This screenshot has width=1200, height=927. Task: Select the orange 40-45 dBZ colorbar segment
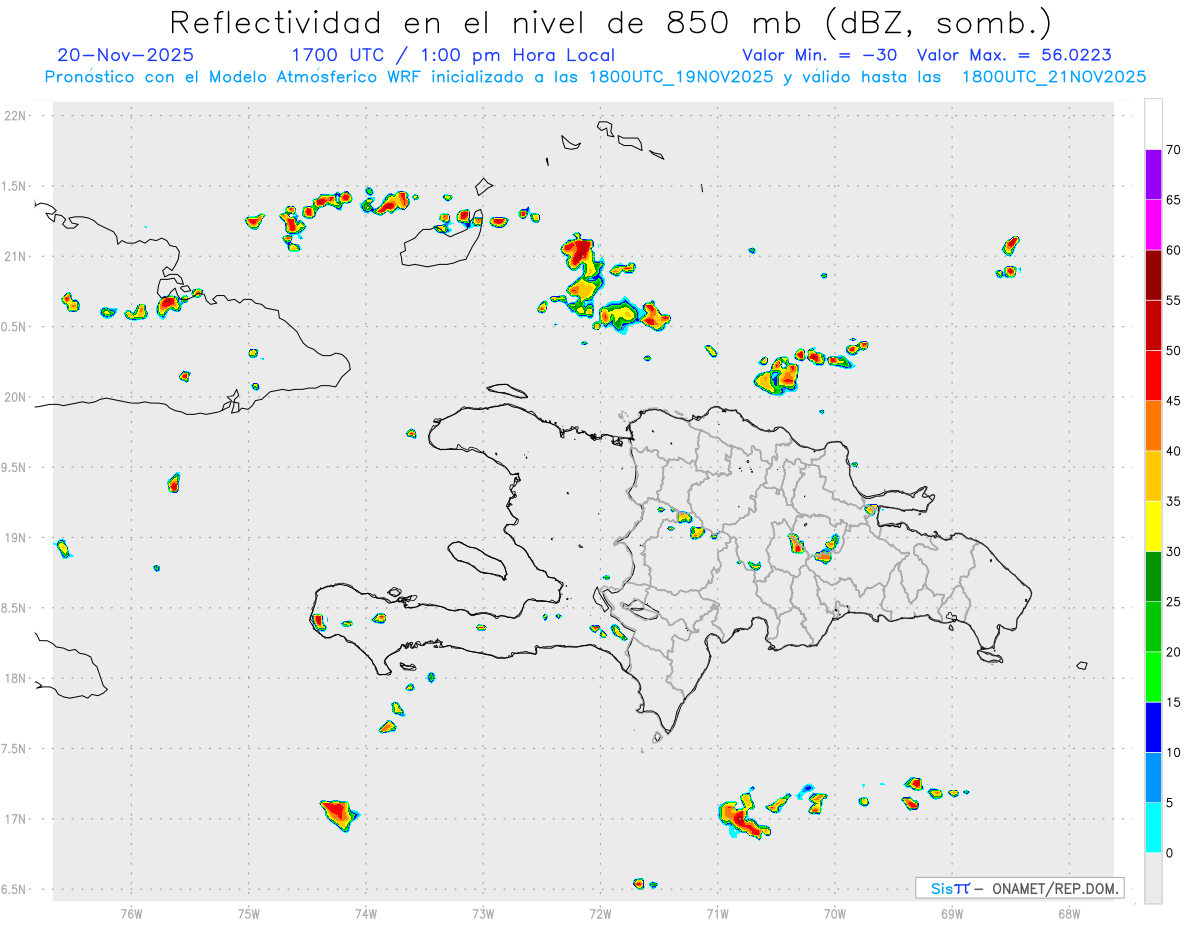click(1153, 426)
